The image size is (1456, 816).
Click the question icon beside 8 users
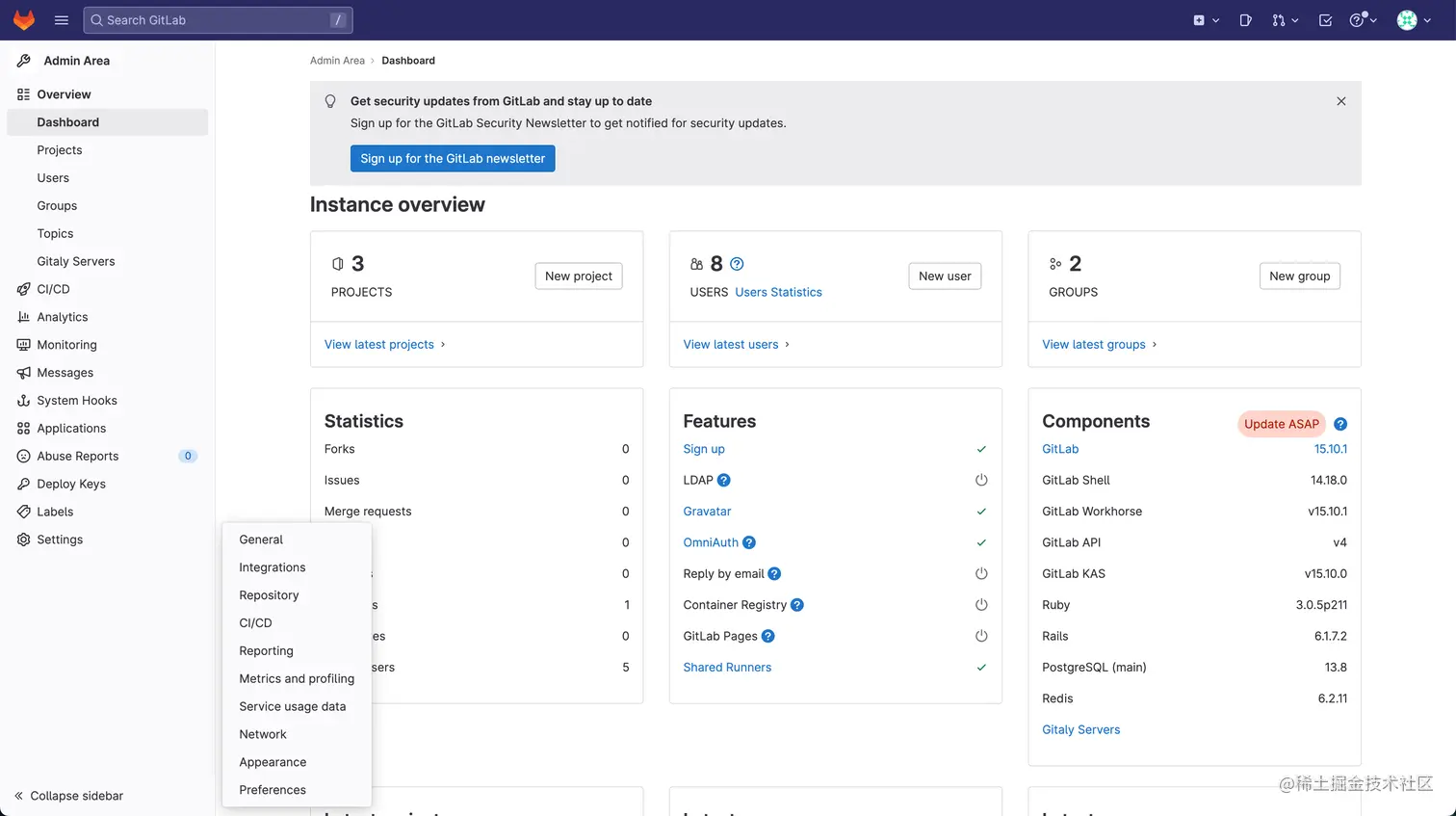tap(737, 264)
